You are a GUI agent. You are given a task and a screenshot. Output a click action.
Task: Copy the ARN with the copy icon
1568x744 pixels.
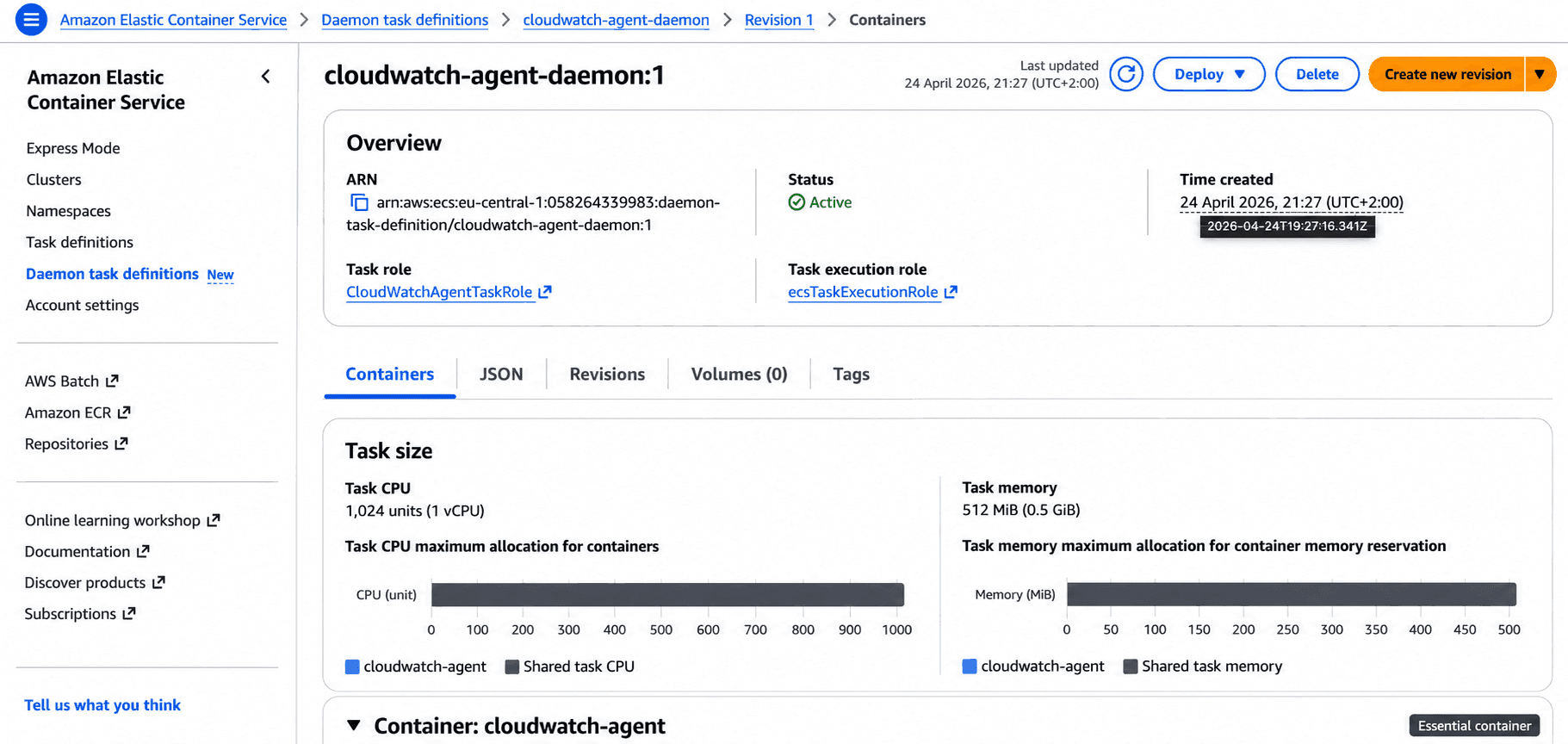click(x=359, y=202)
